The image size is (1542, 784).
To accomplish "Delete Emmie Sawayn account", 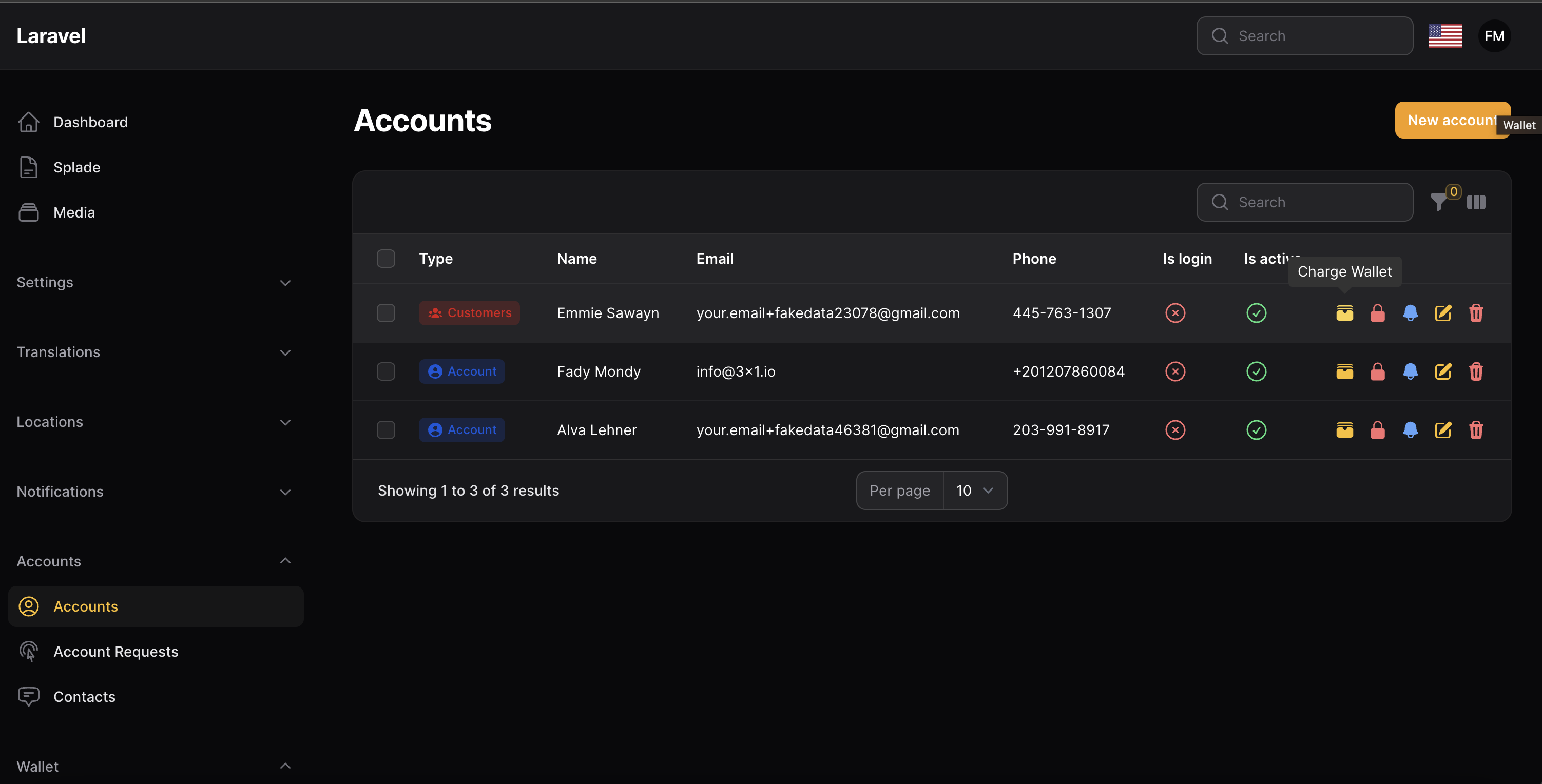I will point(1476,313).
